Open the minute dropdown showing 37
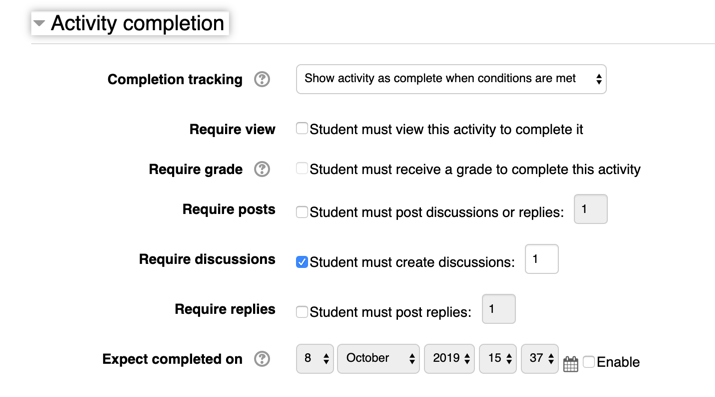This screenshot has width=715, height=397. click(x=540, y=359)
